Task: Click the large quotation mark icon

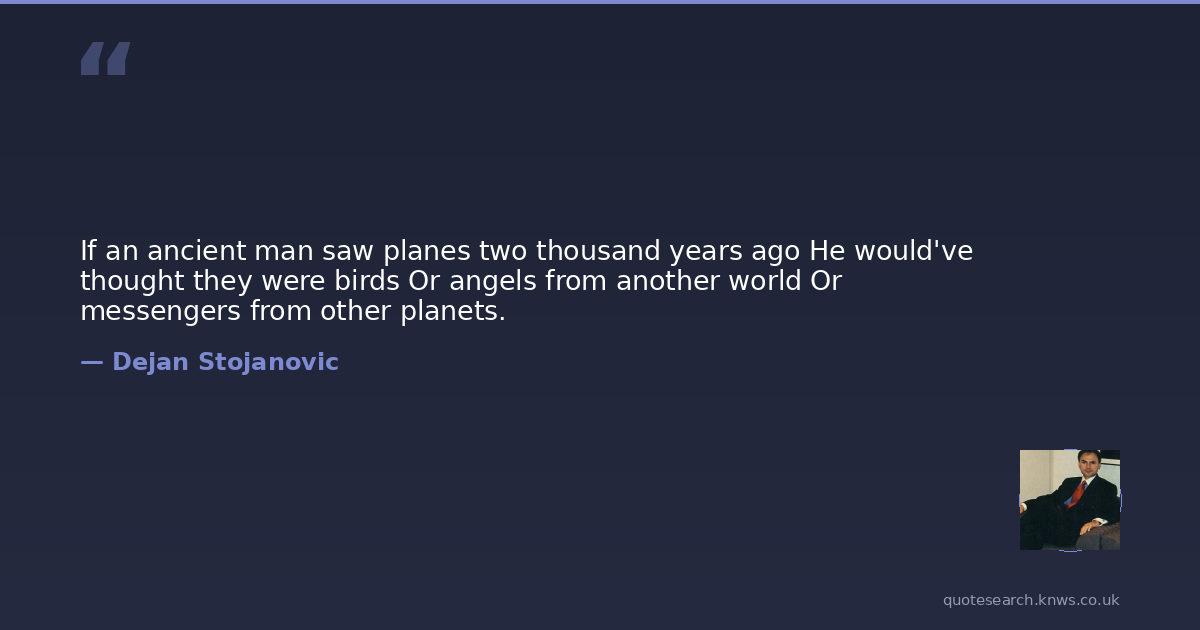Action: (105, 59)
